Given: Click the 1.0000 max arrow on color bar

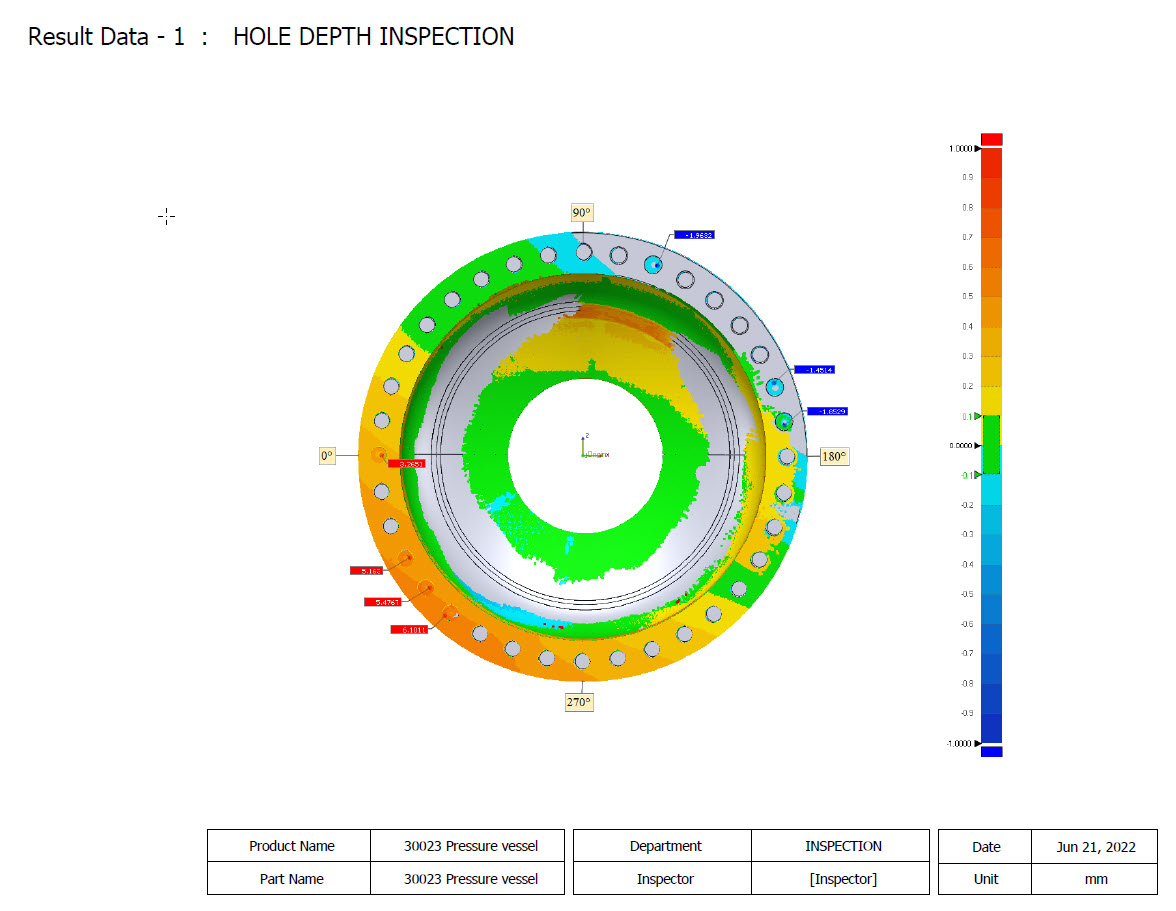Looking at the screenshot, I should click(977, 149).
